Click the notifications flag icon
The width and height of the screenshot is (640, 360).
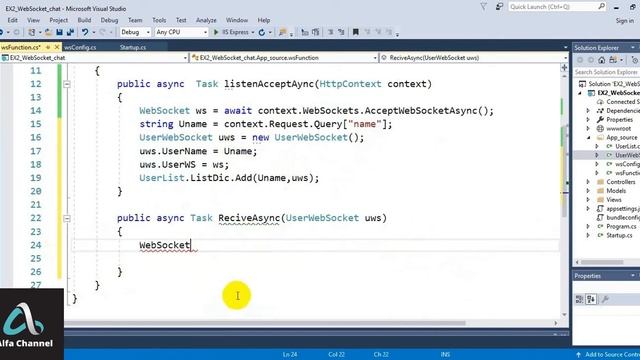[484, 7]
